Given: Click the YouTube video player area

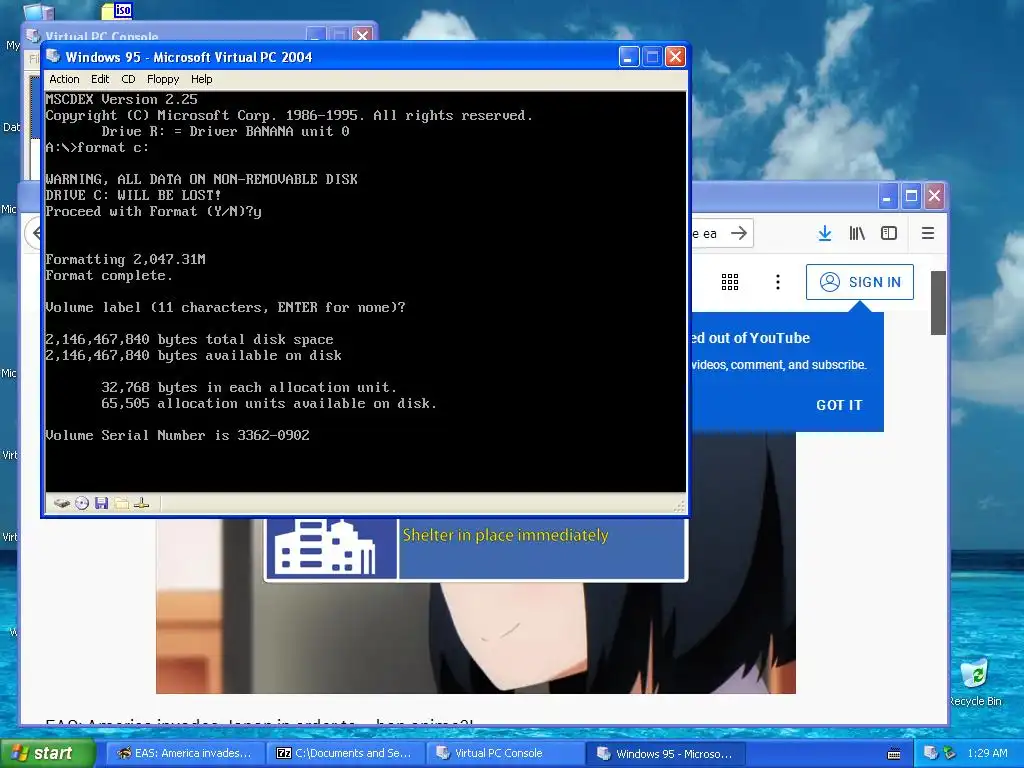Looking at the screenshot, I should pyautogui.click(x=475, y=606).
